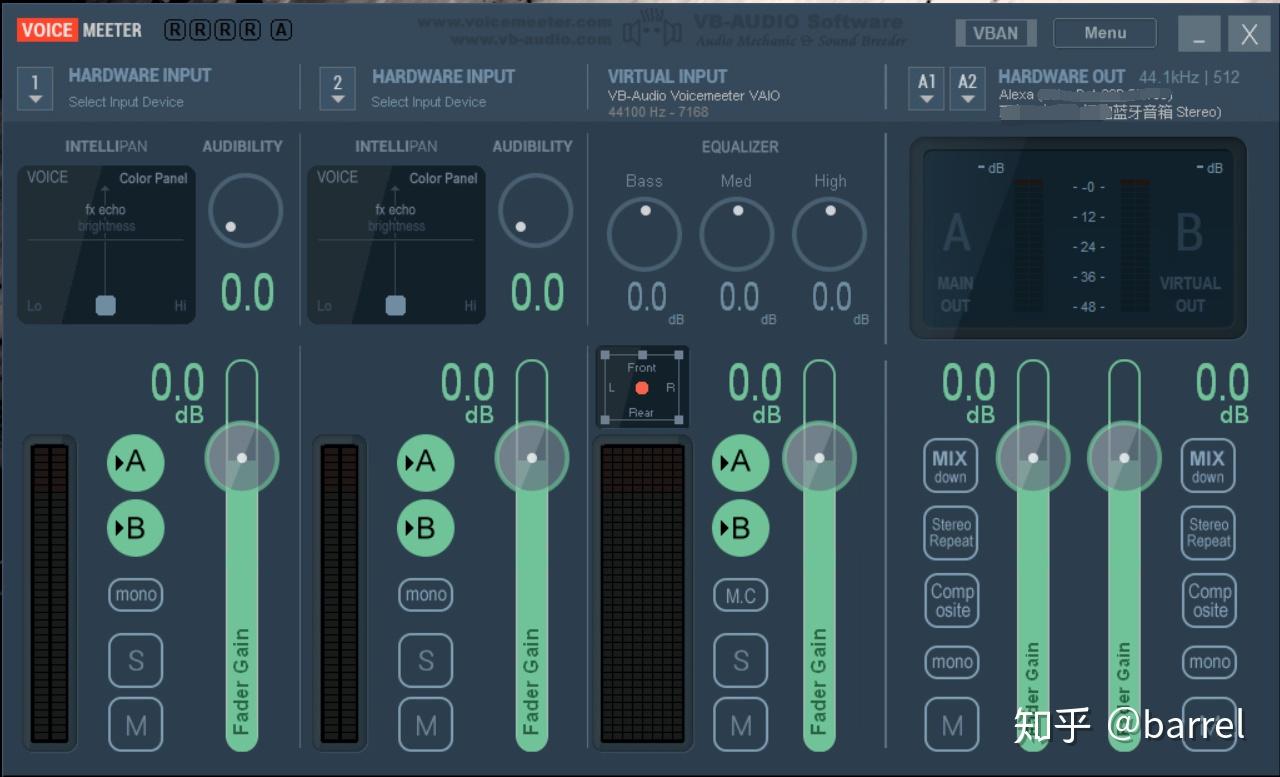Image resolution: width=1280 pixels, height=777 pixels.
Task: Enable mono on Hardware Input 2
Action: pos(426,595)
